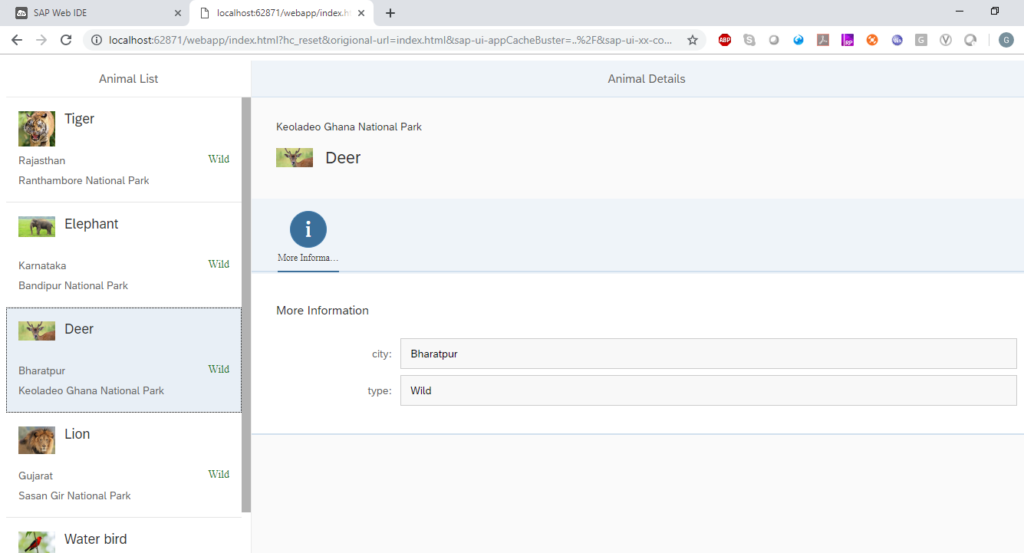Click the Karnataka text under Elephant

click(x=42, y=266)
